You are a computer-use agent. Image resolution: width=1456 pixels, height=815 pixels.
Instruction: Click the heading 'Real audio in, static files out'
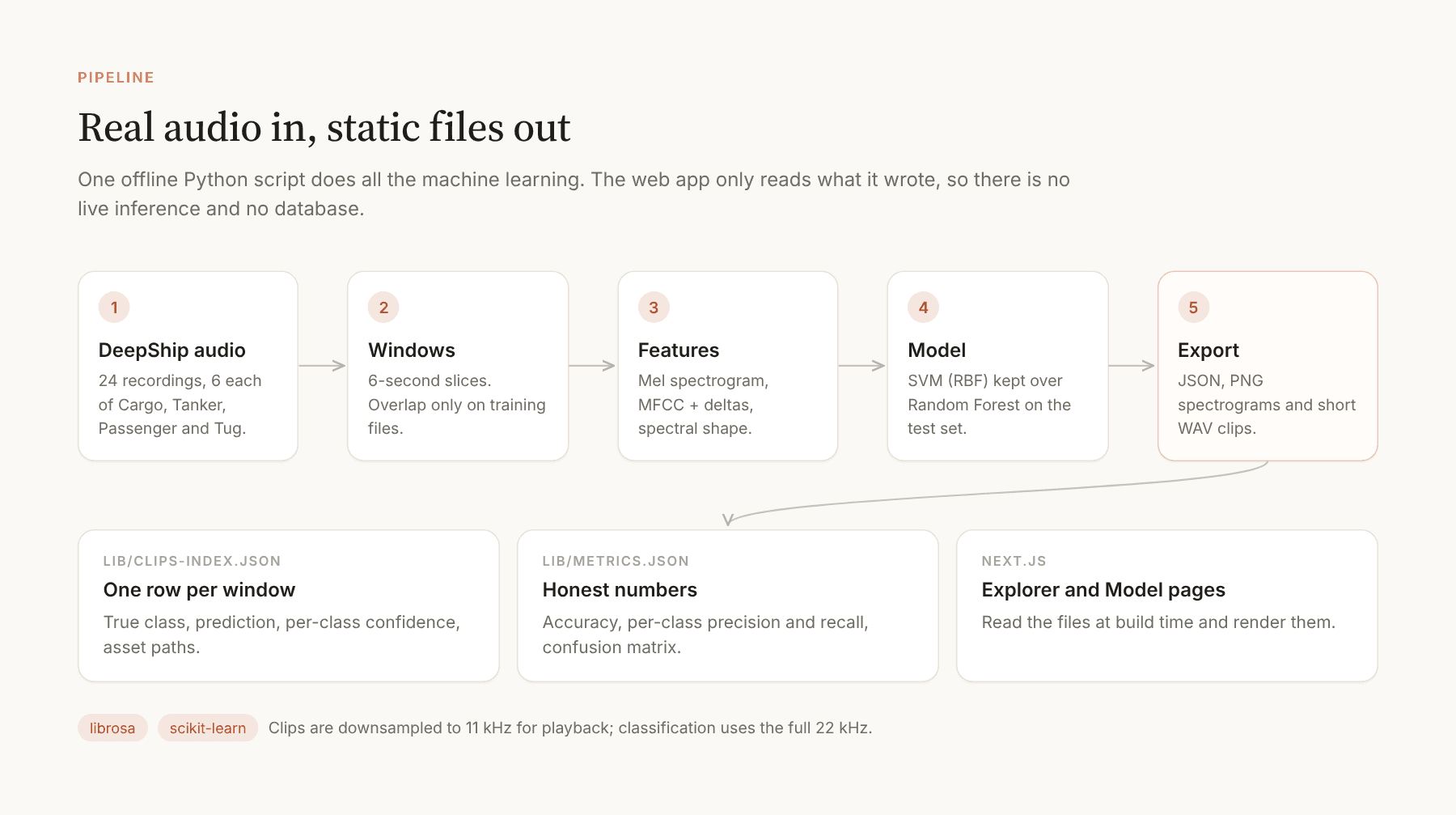click(x=324, y=128)
